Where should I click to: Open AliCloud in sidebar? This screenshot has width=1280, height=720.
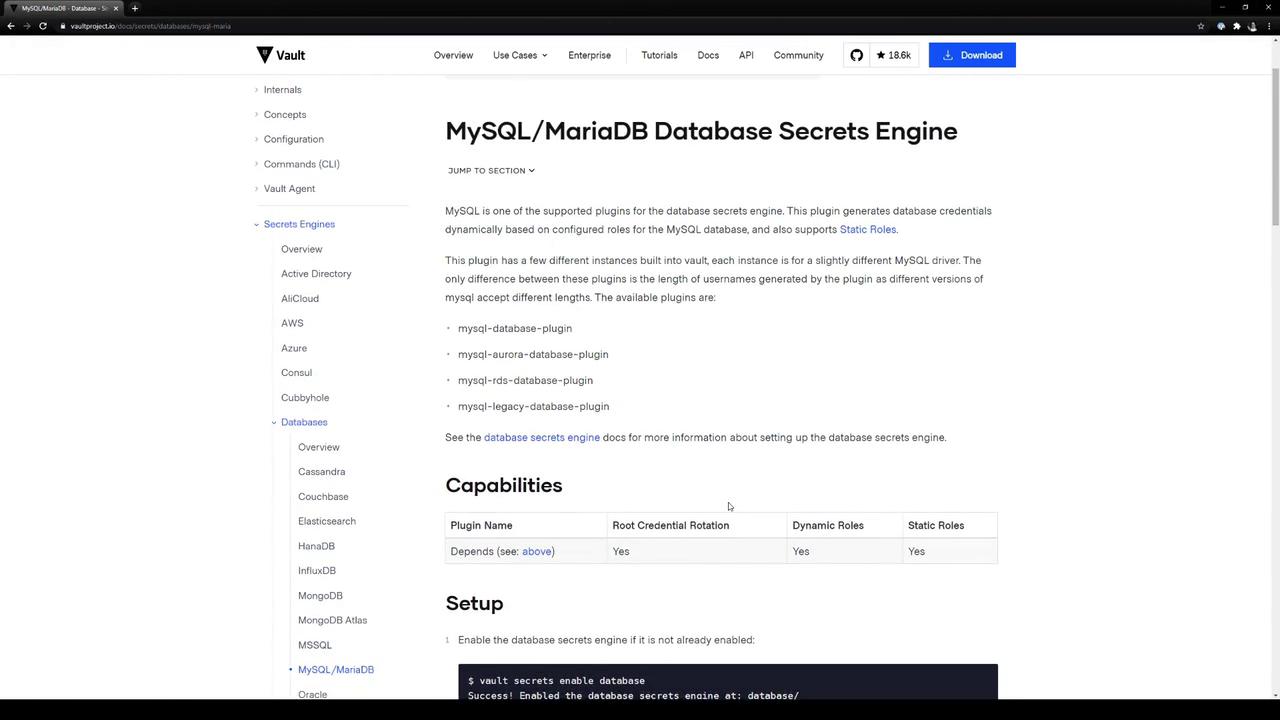pos(300,299)
